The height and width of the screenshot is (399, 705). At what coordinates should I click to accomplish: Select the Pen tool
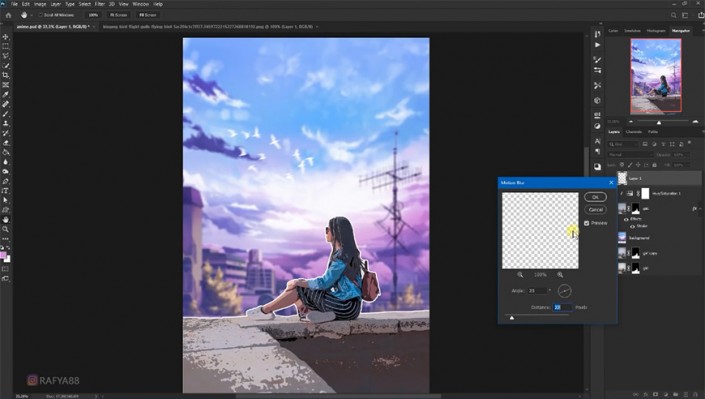pos(5,181)
